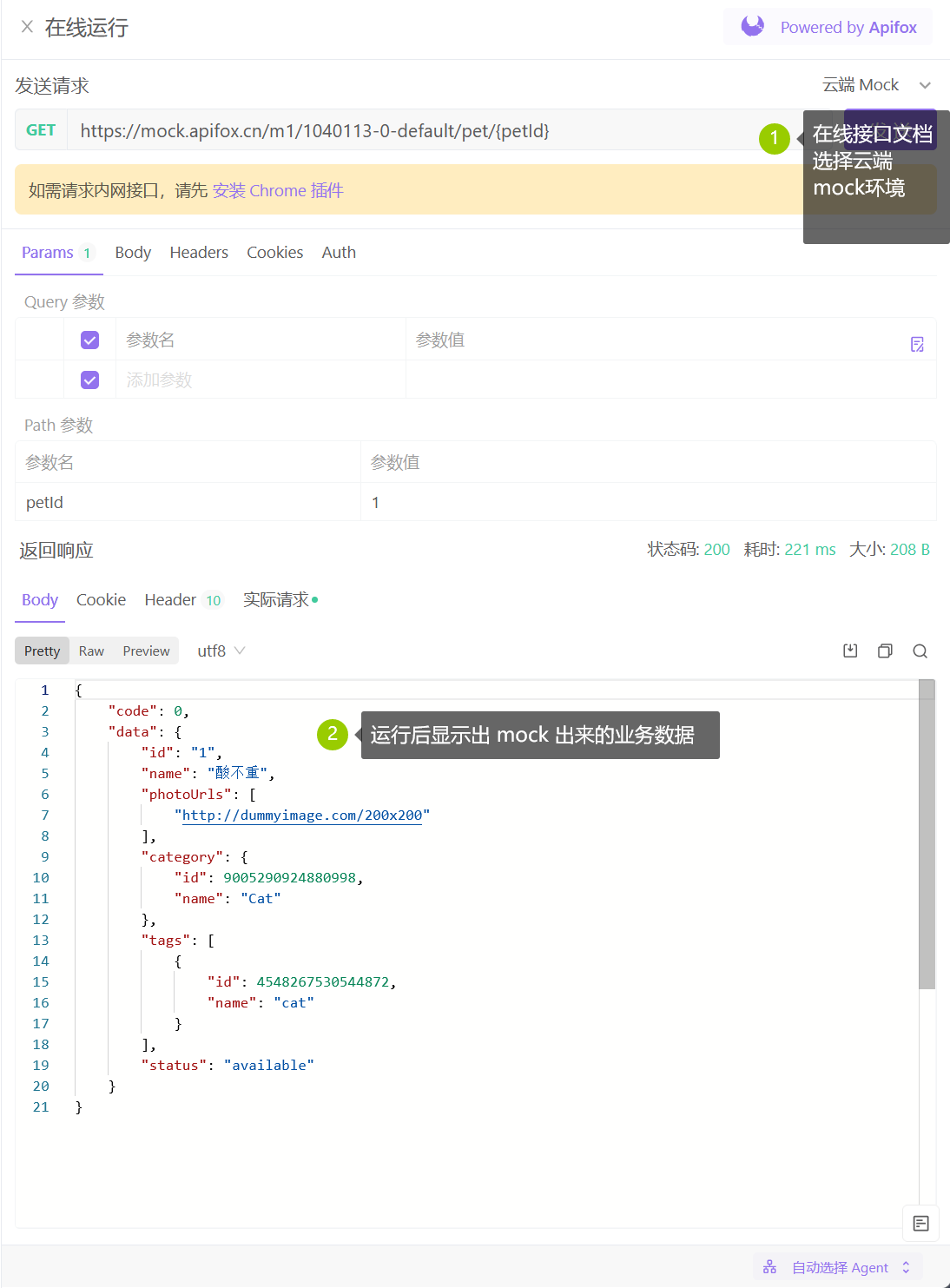Click the Agent network icon

click(x=769, y=1267)
